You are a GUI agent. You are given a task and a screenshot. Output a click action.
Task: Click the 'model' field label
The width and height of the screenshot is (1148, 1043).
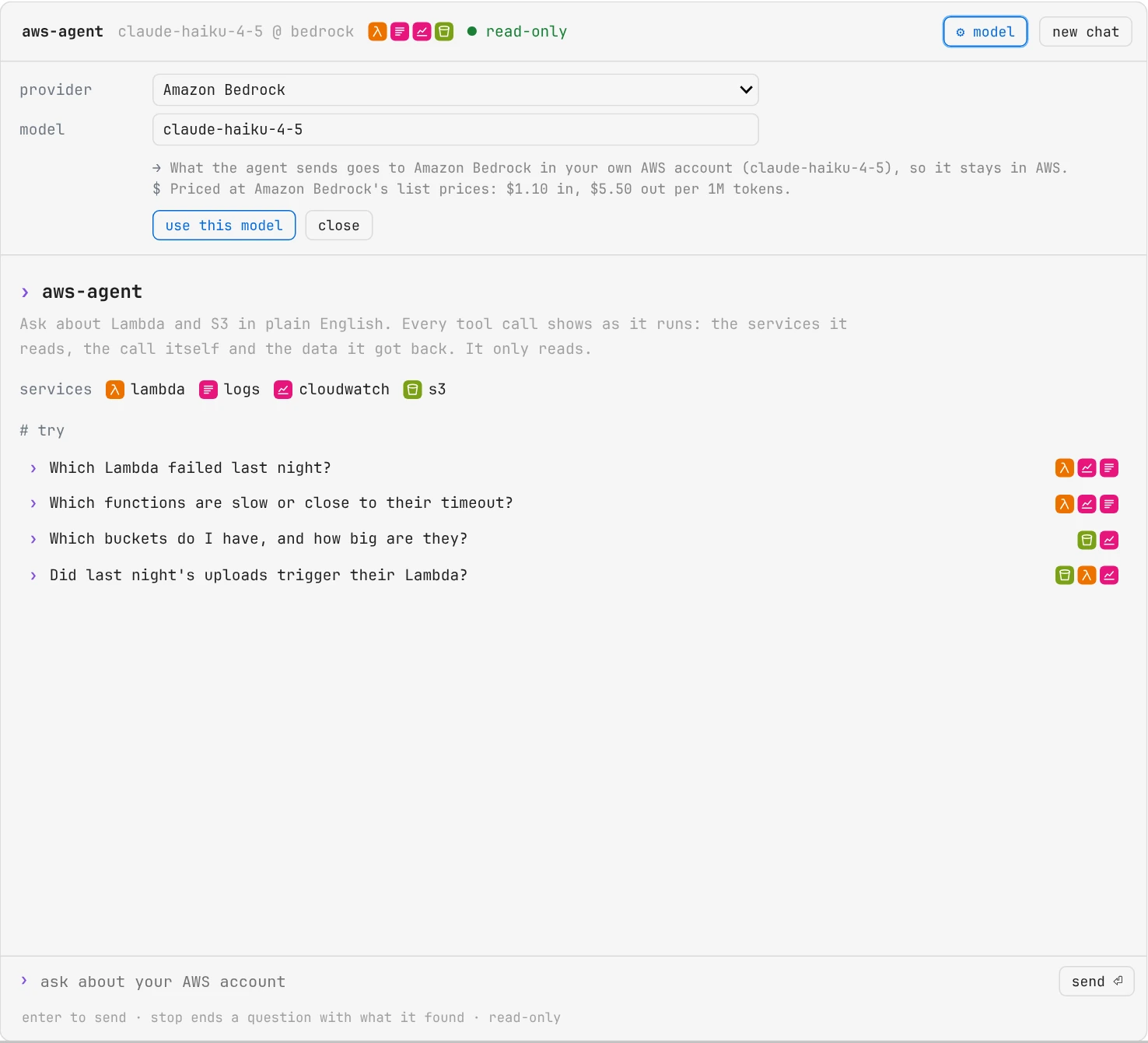[42, 130]
